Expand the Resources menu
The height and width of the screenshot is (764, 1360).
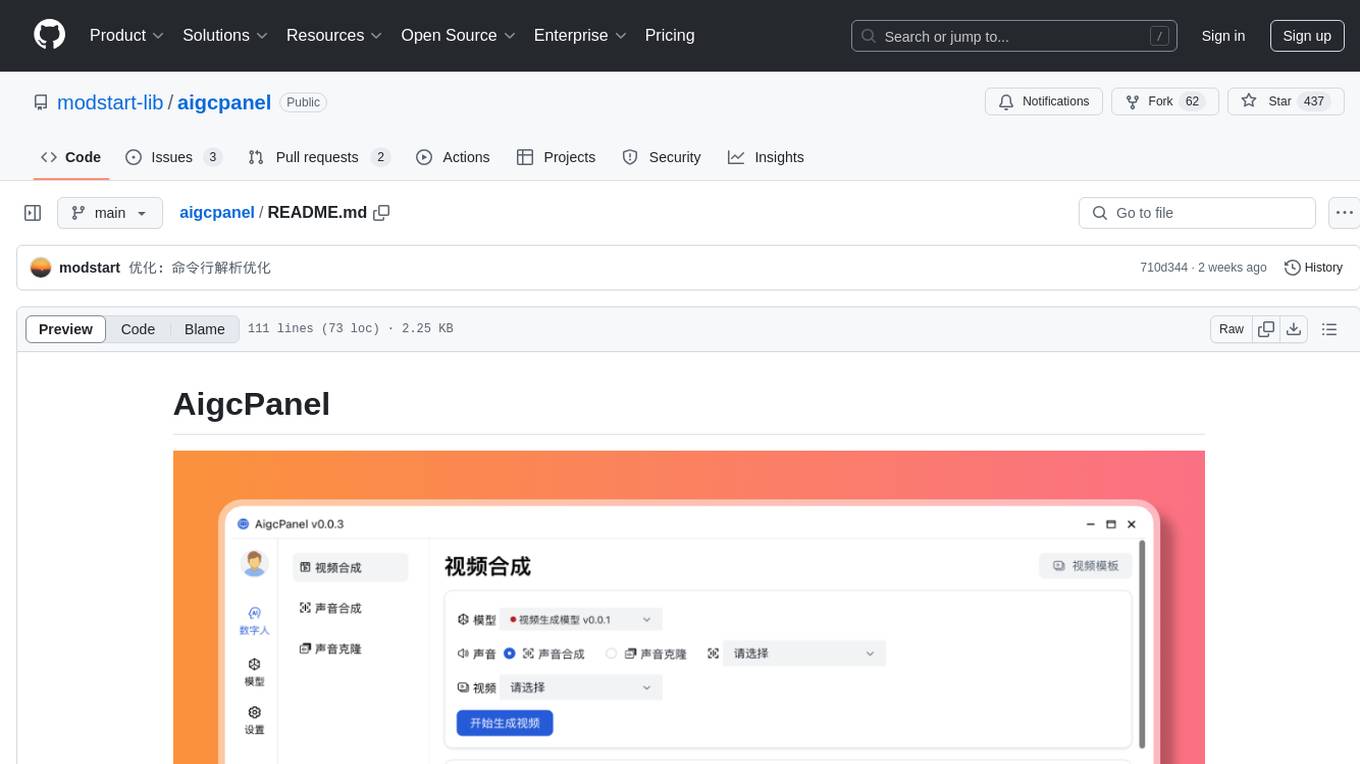pyautogui.click(x=334, y=35)
